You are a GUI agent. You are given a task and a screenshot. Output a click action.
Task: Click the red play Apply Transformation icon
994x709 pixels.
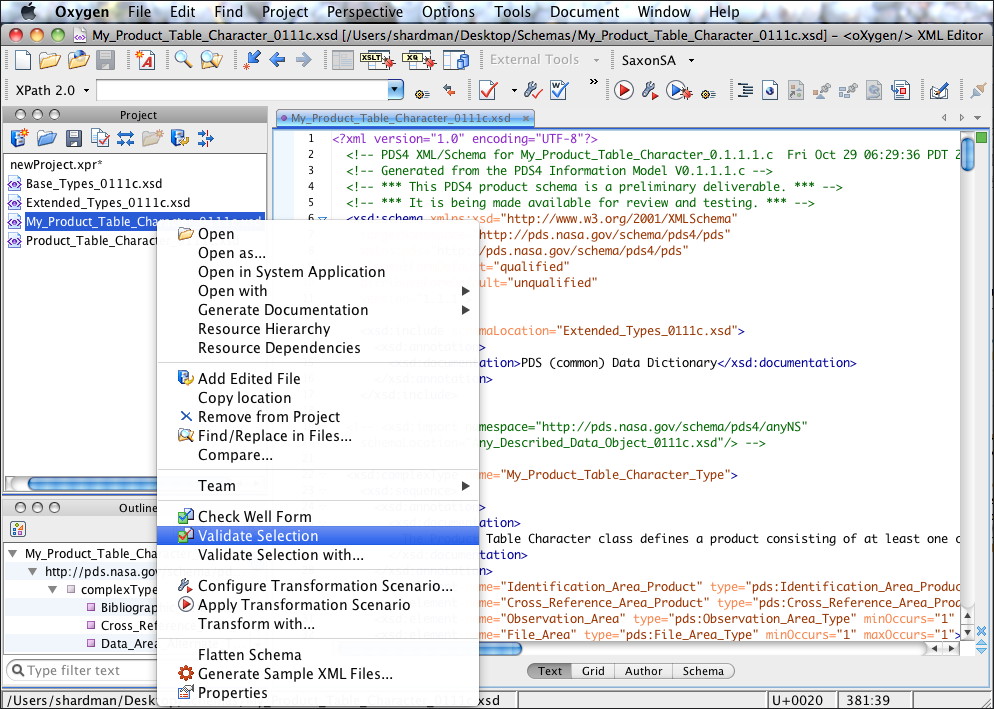coord(623,91)
